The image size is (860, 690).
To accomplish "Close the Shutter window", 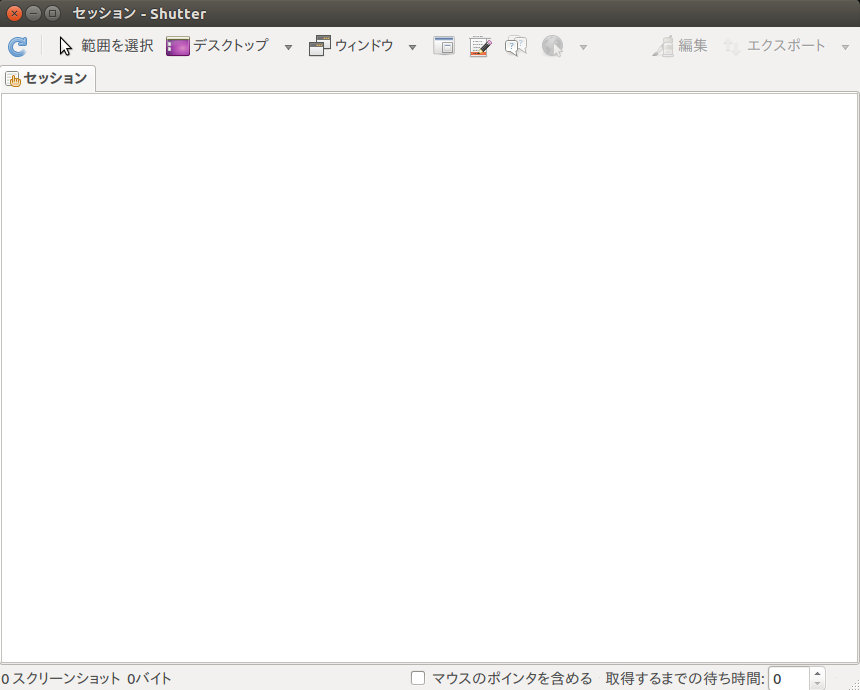I will (14, 13).
